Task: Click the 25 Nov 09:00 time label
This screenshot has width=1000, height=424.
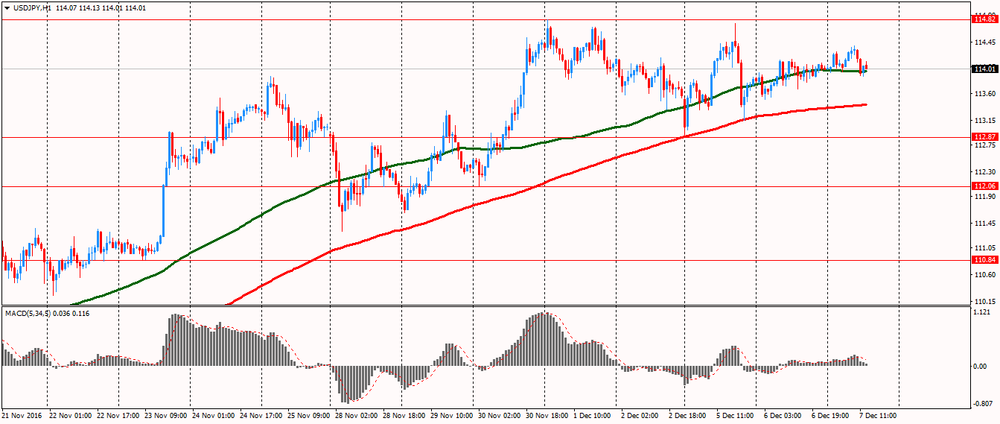Action: tap(309, 414)
